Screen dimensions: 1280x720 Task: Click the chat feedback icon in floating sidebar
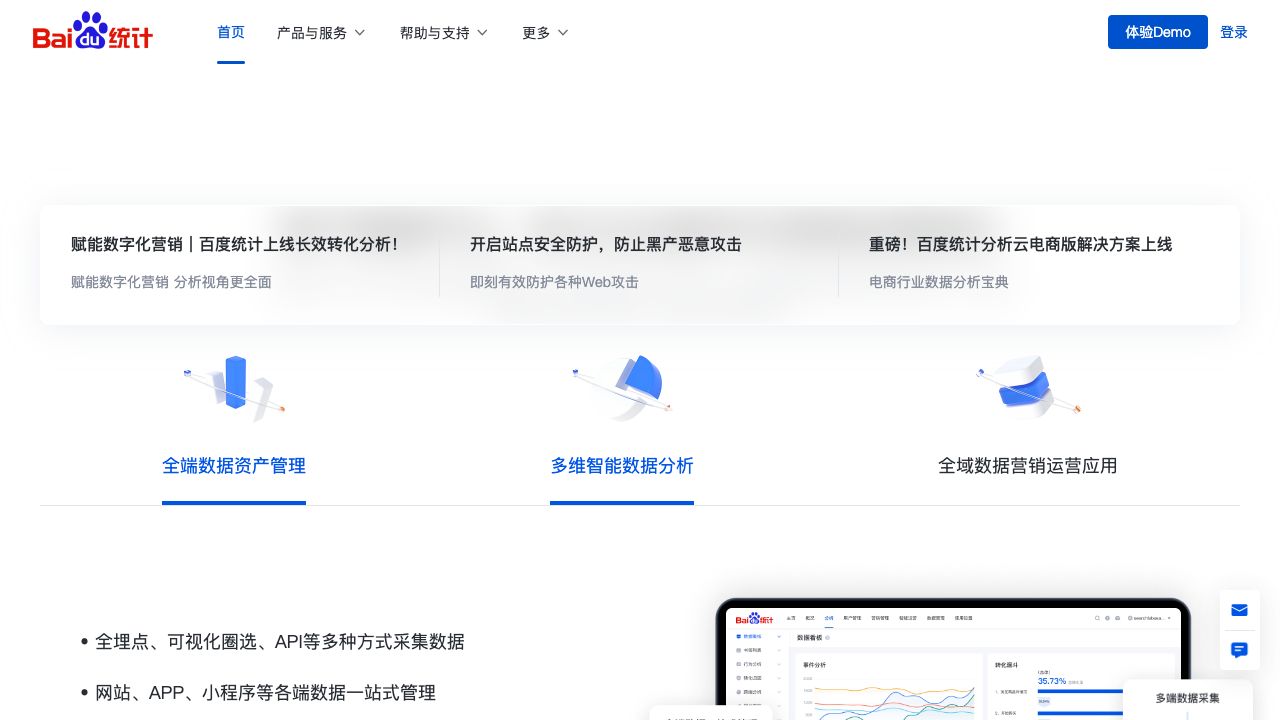coord(1239,650)
